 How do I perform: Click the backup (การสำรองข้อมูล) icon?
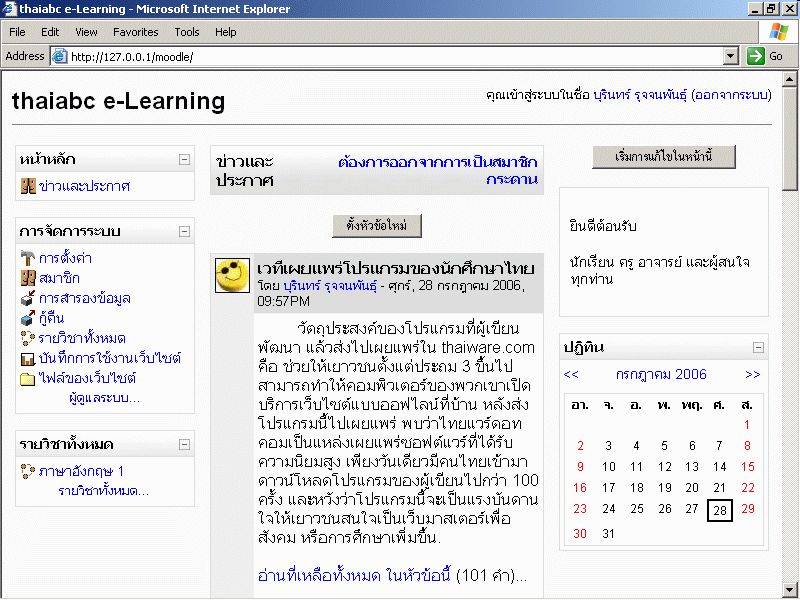click(28, 298)
